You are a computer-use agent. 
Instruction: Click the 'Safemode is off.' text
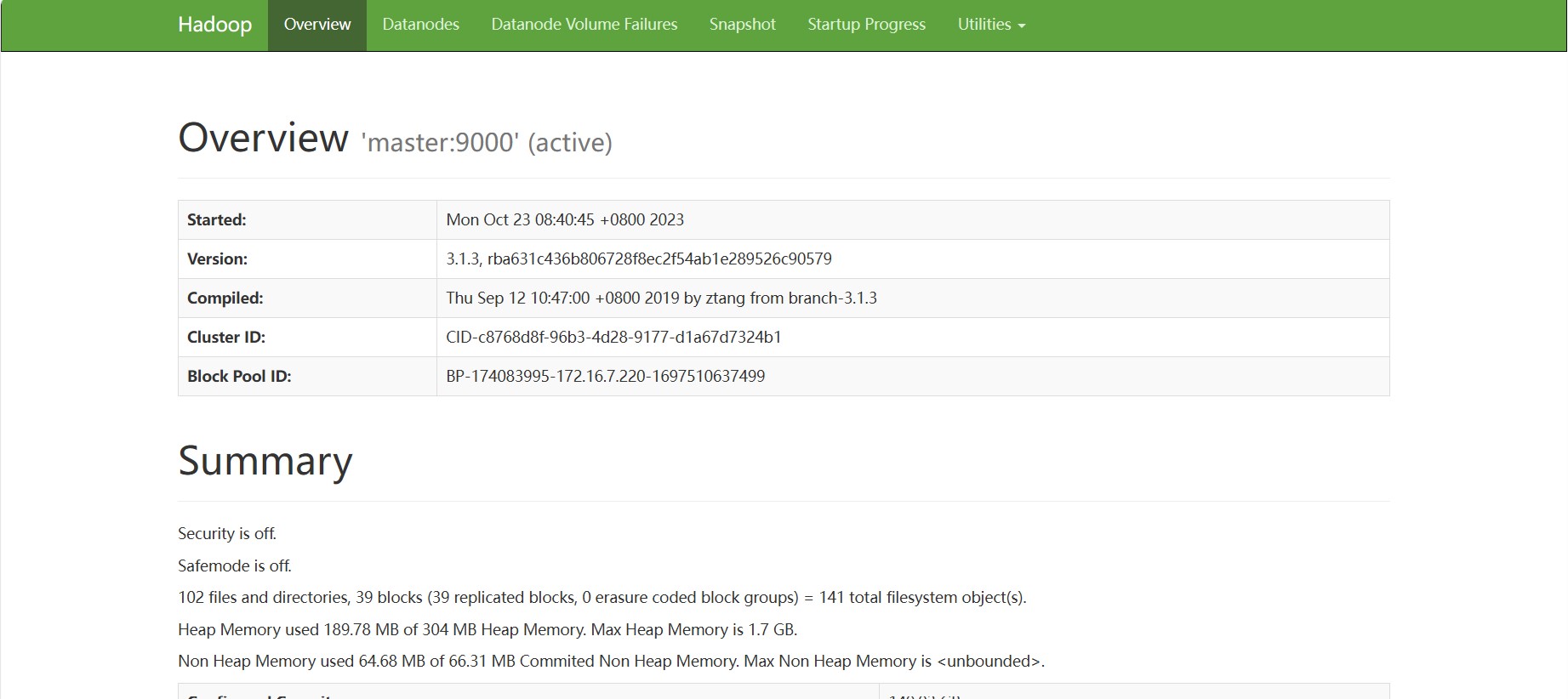coord(235,565)
